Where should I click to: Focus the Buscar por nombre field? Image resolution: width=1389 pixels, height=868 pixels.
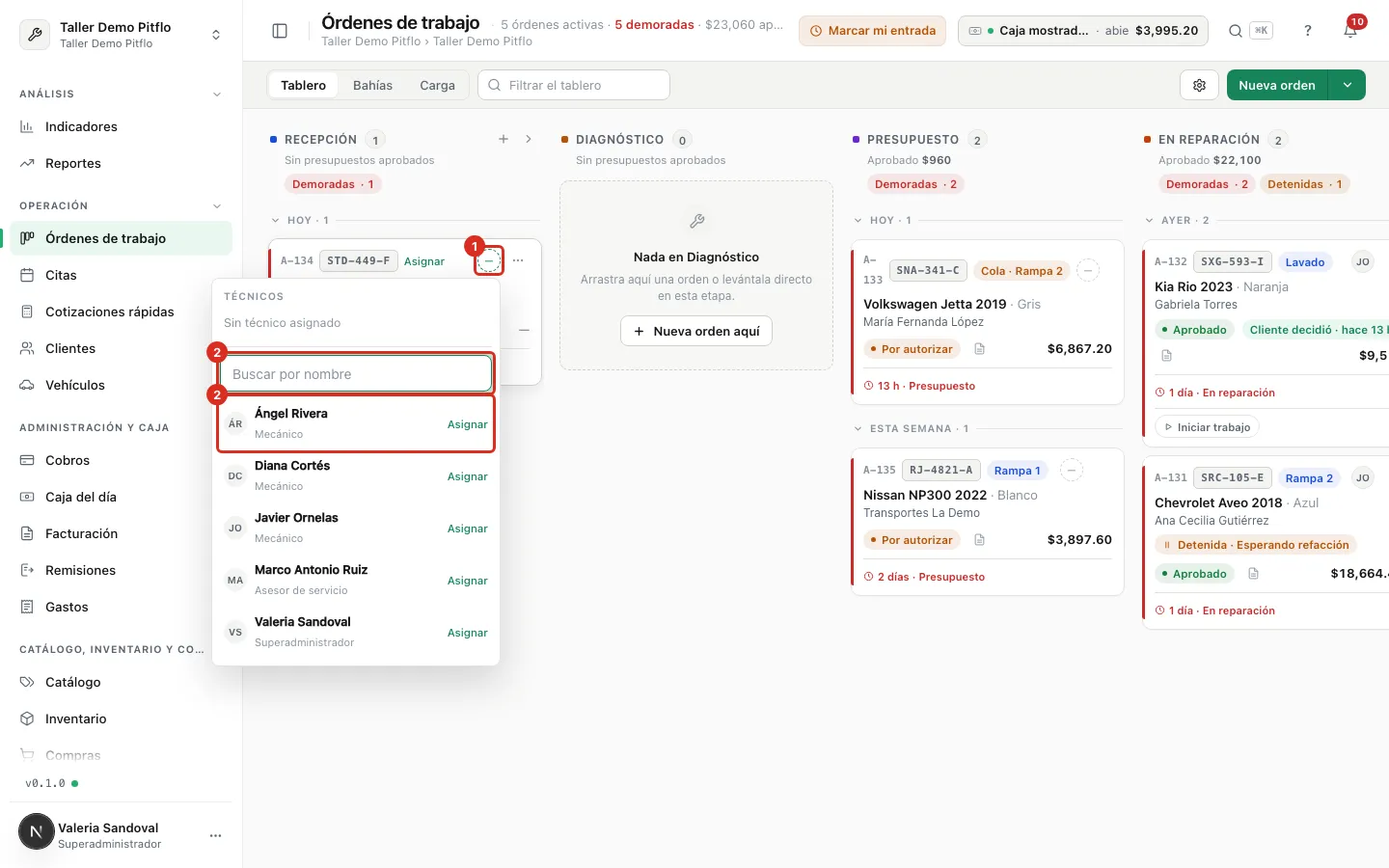[x=356, y=374]
